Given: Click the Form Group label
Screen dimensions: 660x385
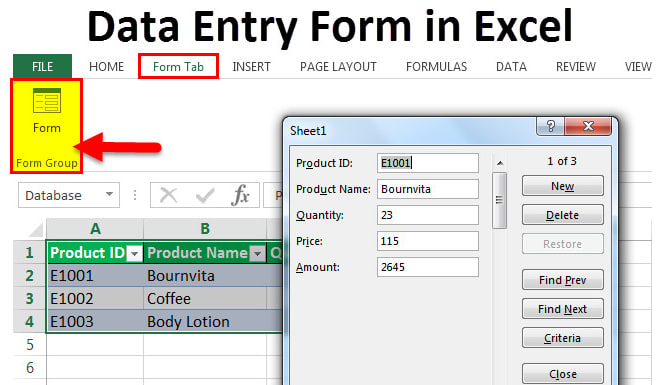Looking at the screenshot, I should click(x=47, y=163).
